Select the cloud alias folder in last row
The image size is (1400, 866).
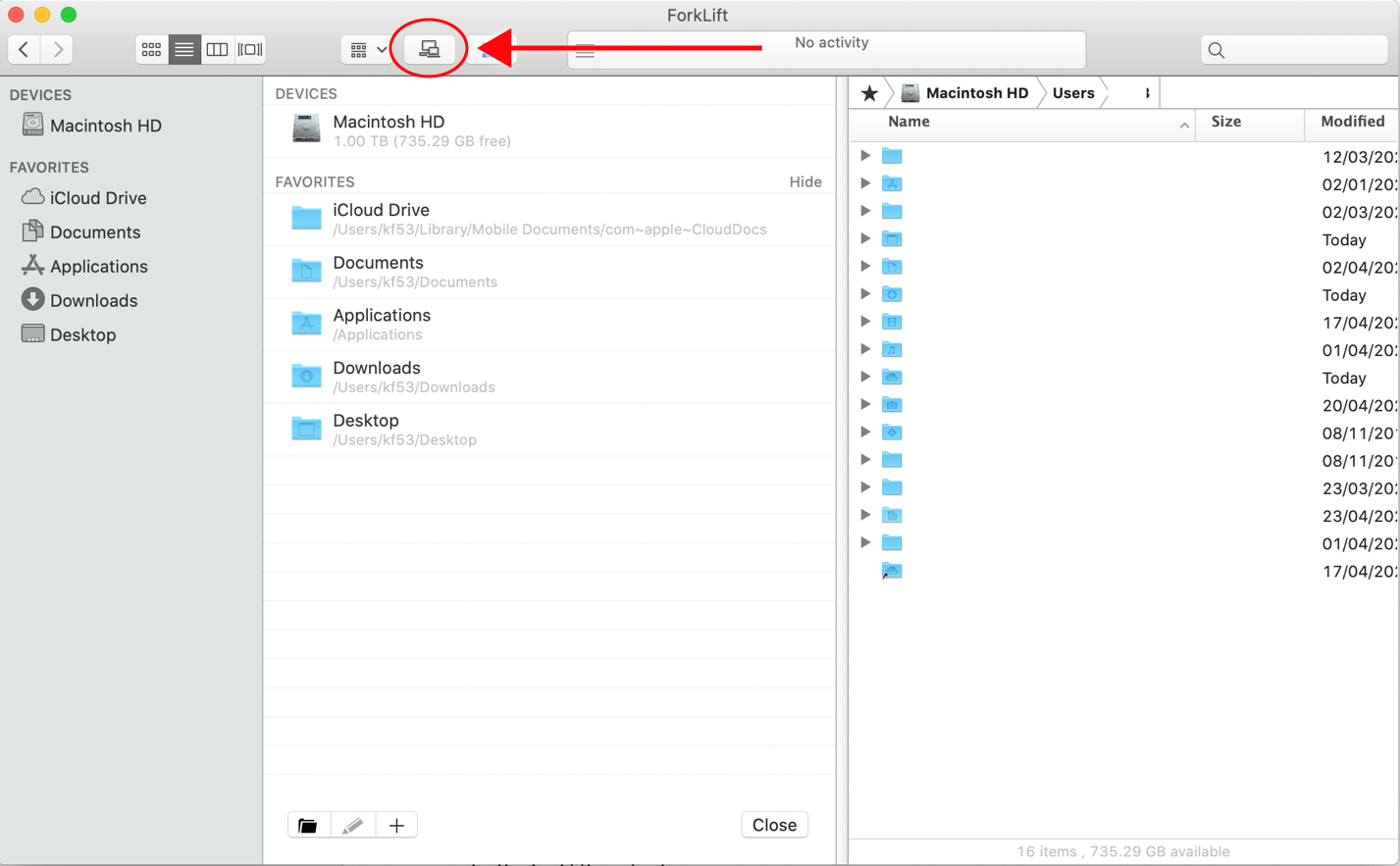click(892, 571)
